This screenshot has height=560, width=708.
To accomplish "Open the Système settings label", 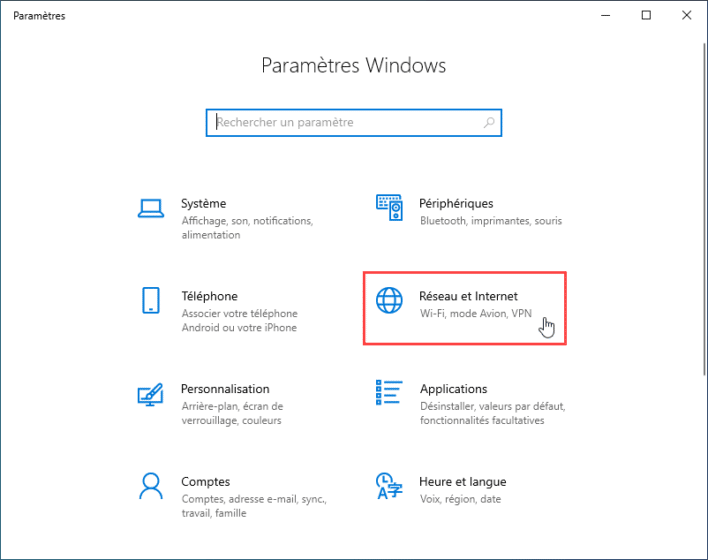I will tap(203, 203).
